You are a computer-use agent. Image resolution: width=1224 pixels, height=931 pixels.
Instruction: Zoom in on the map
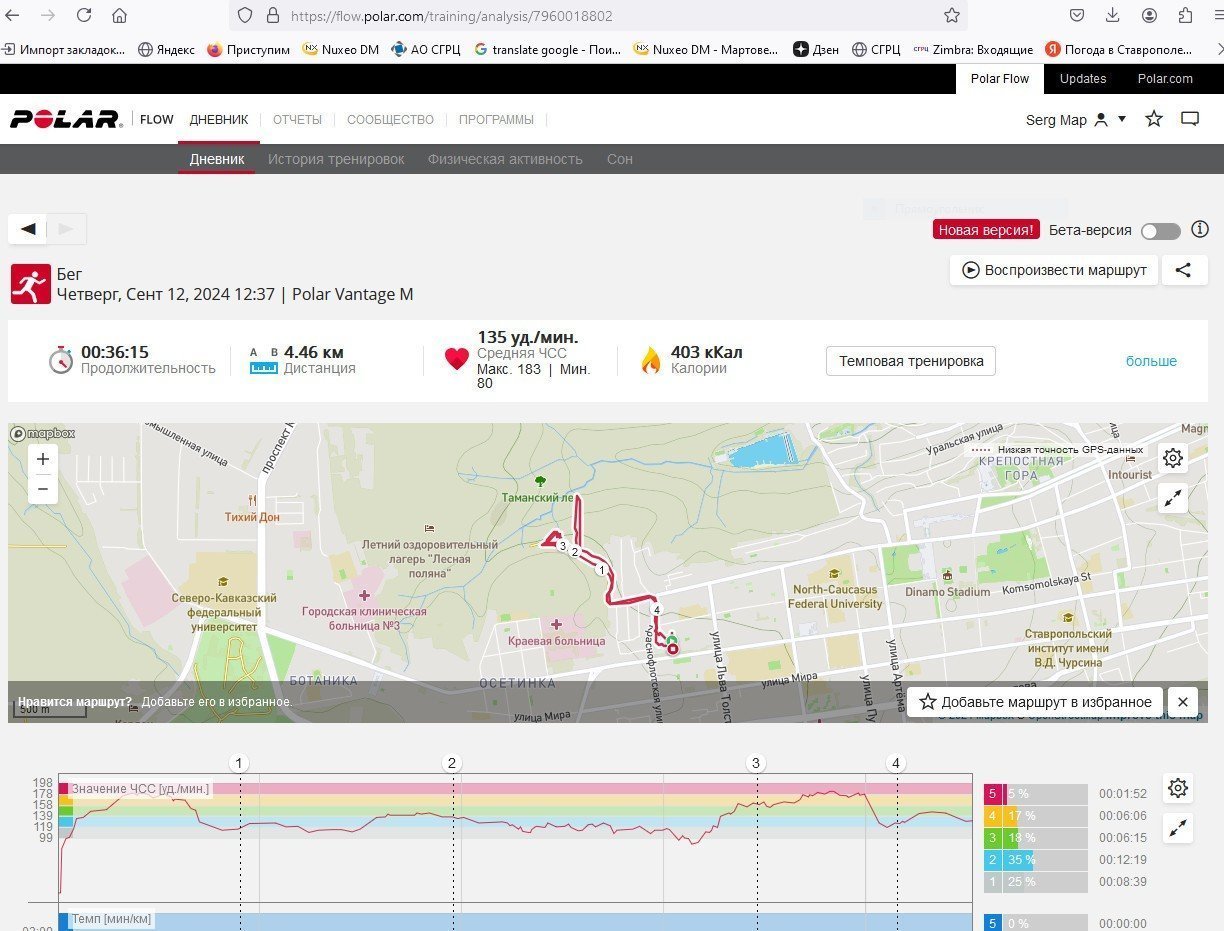click(x=43, y=460)
